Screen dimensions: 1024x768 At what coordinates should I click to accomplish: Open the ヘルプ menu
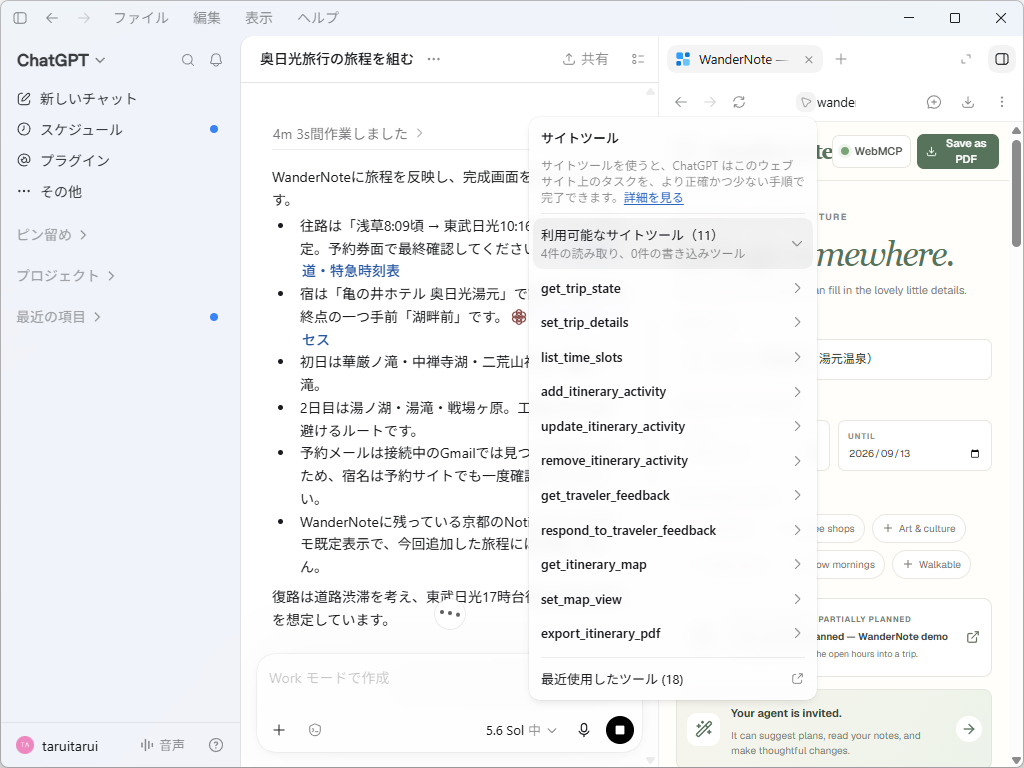pyautogui.click(x=318, y=18)
